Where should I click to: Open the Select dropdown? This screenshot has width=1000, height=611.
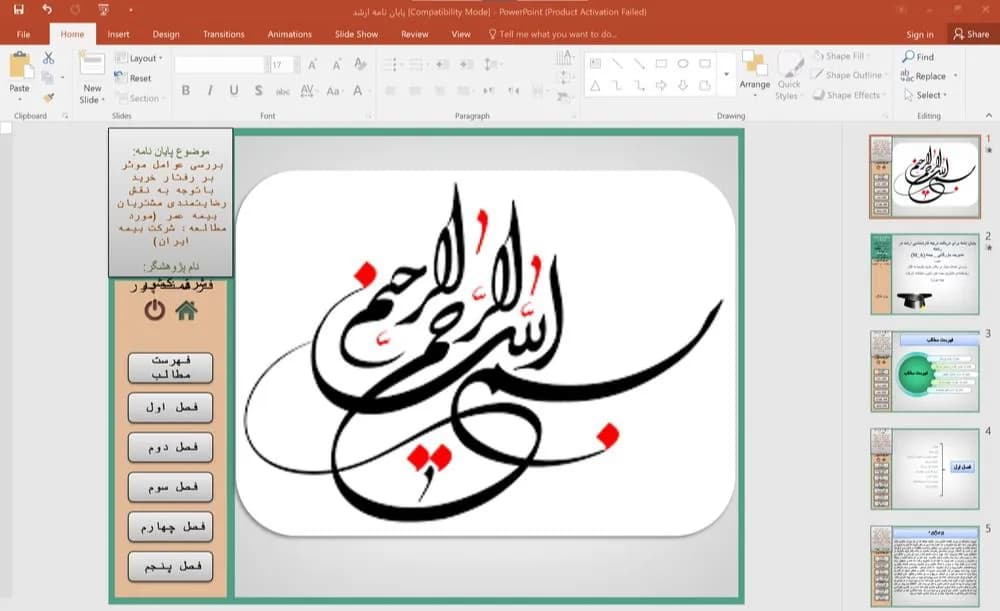click(x=925, y=95)
